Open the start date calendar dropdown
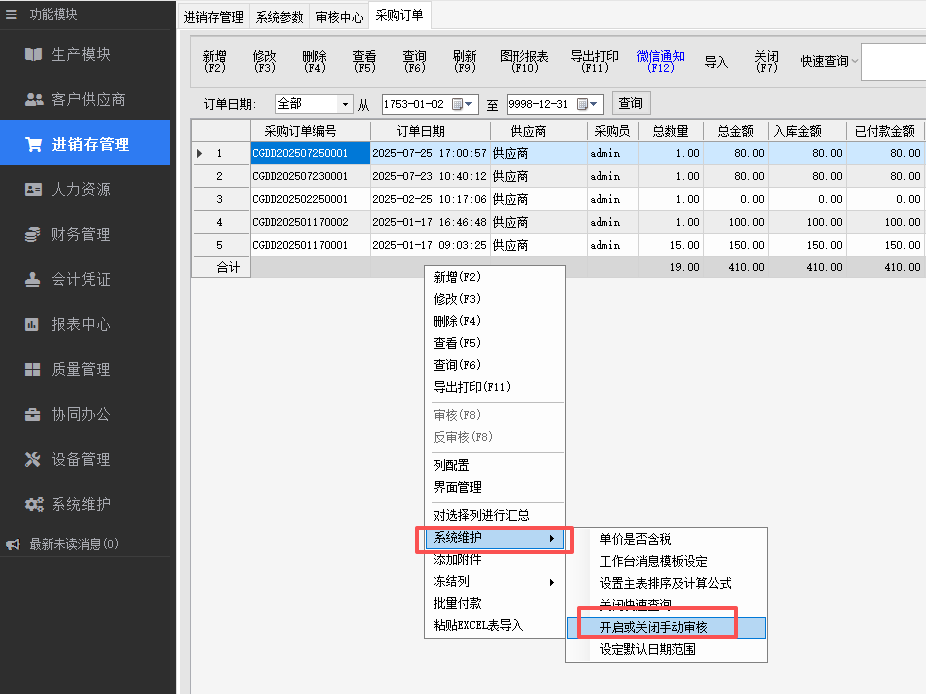 coord(463,104)
